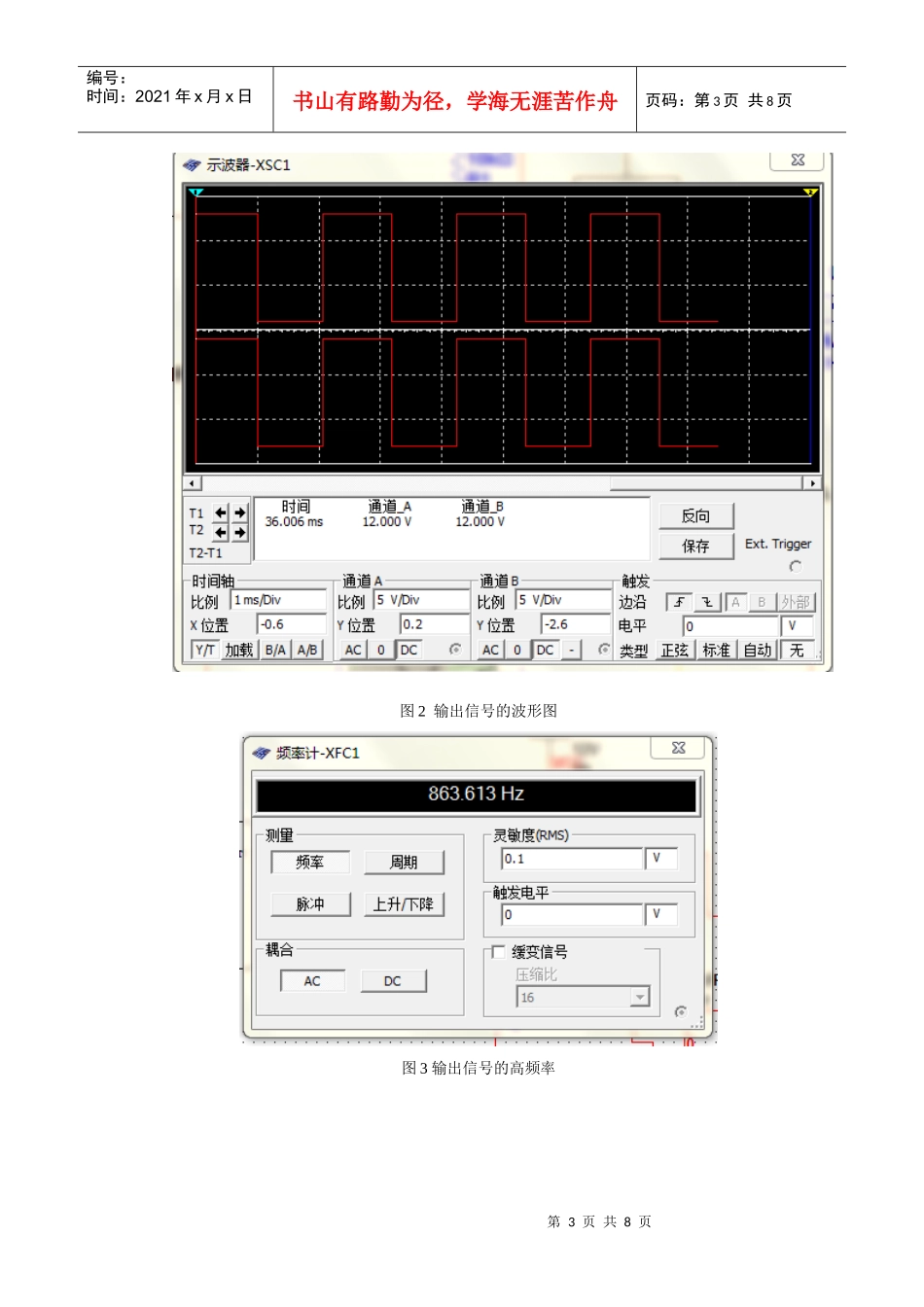Set trigger type to 无
The height and width of the screenshot is (1307, 924).
(797, 651)
